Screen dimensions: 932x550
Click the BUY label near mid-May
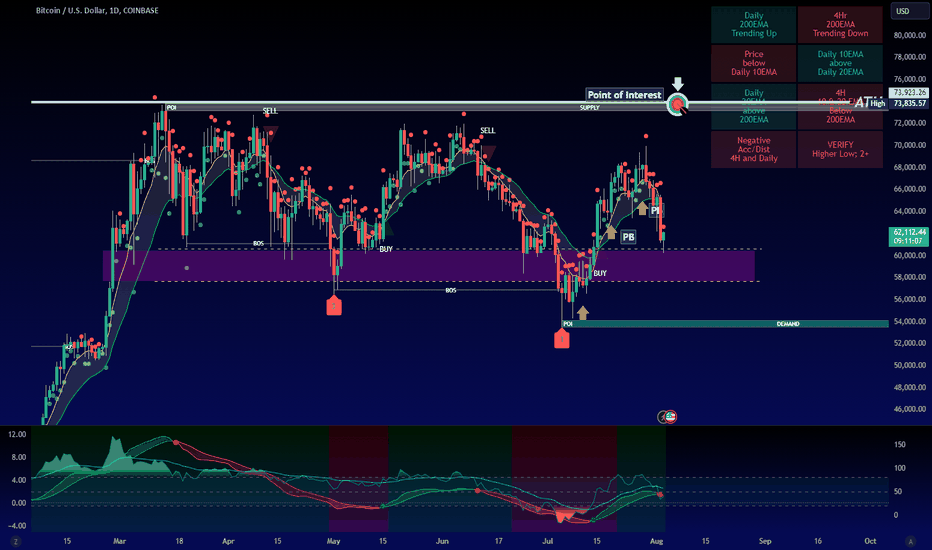coord(386,249)
